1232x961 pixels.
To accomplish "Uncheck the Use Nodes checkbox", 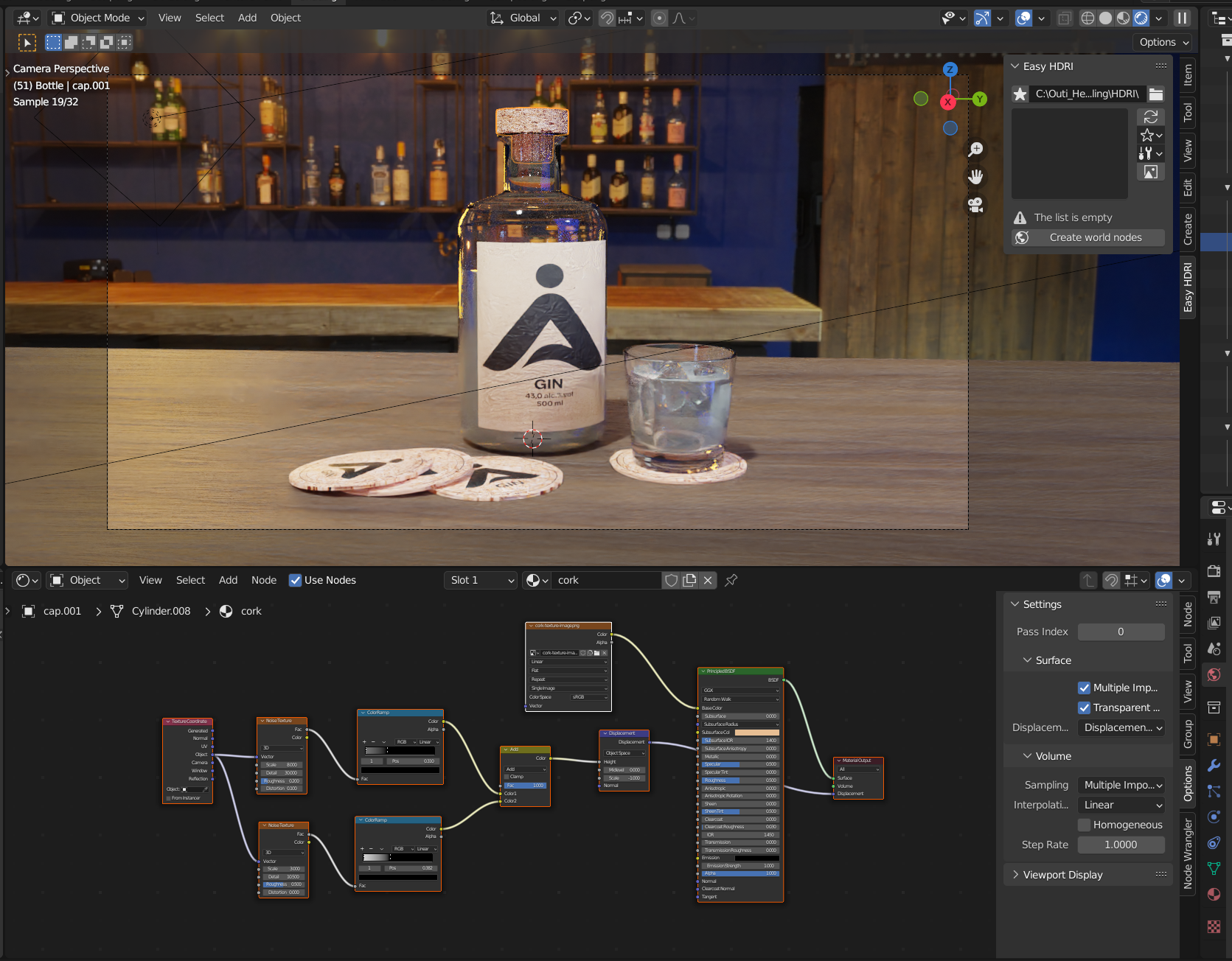I will pyautogui.click(x=296, y=581).
